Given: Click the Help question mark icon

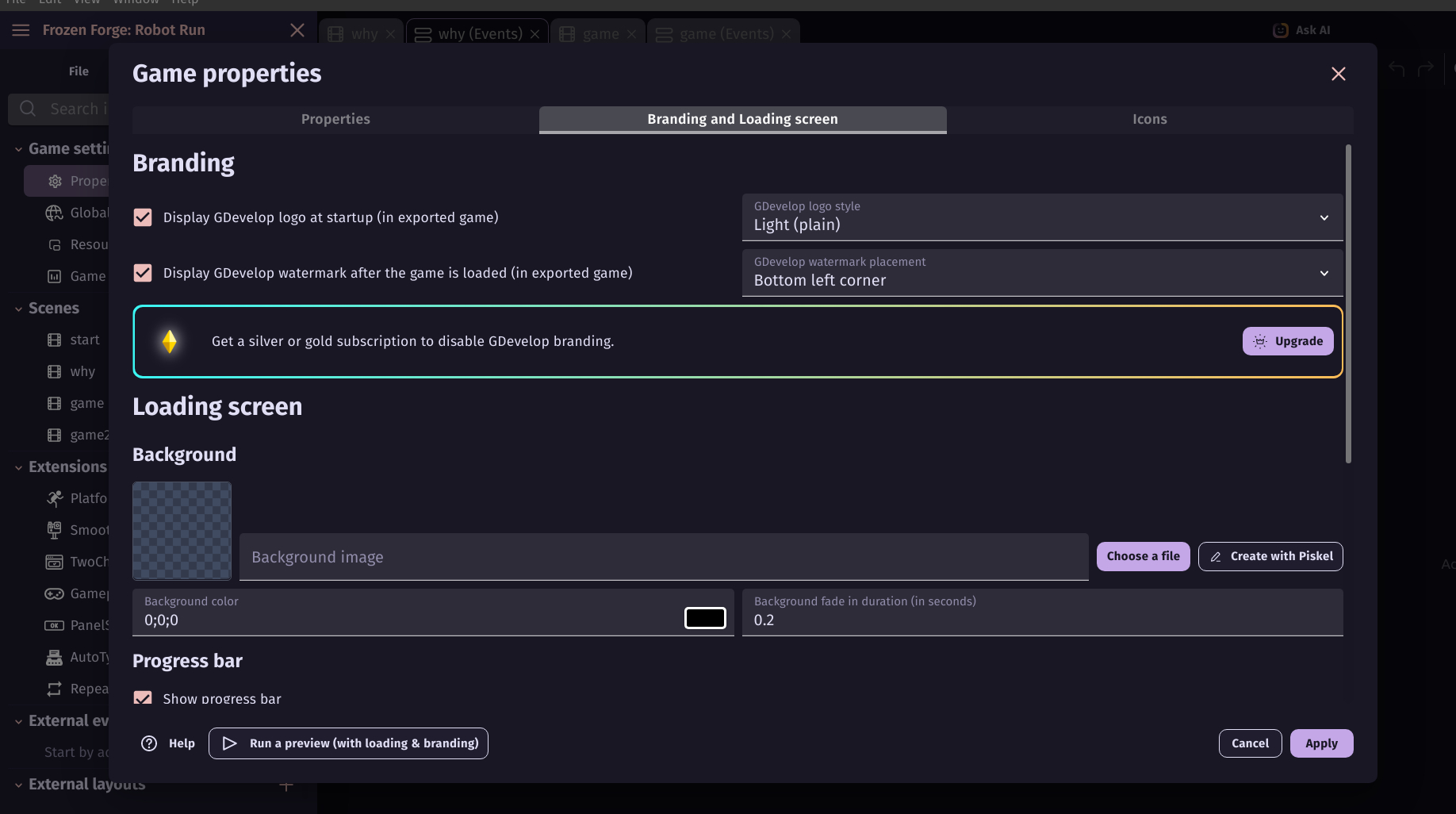Looking at the screenshot, I should coord(149,743).
